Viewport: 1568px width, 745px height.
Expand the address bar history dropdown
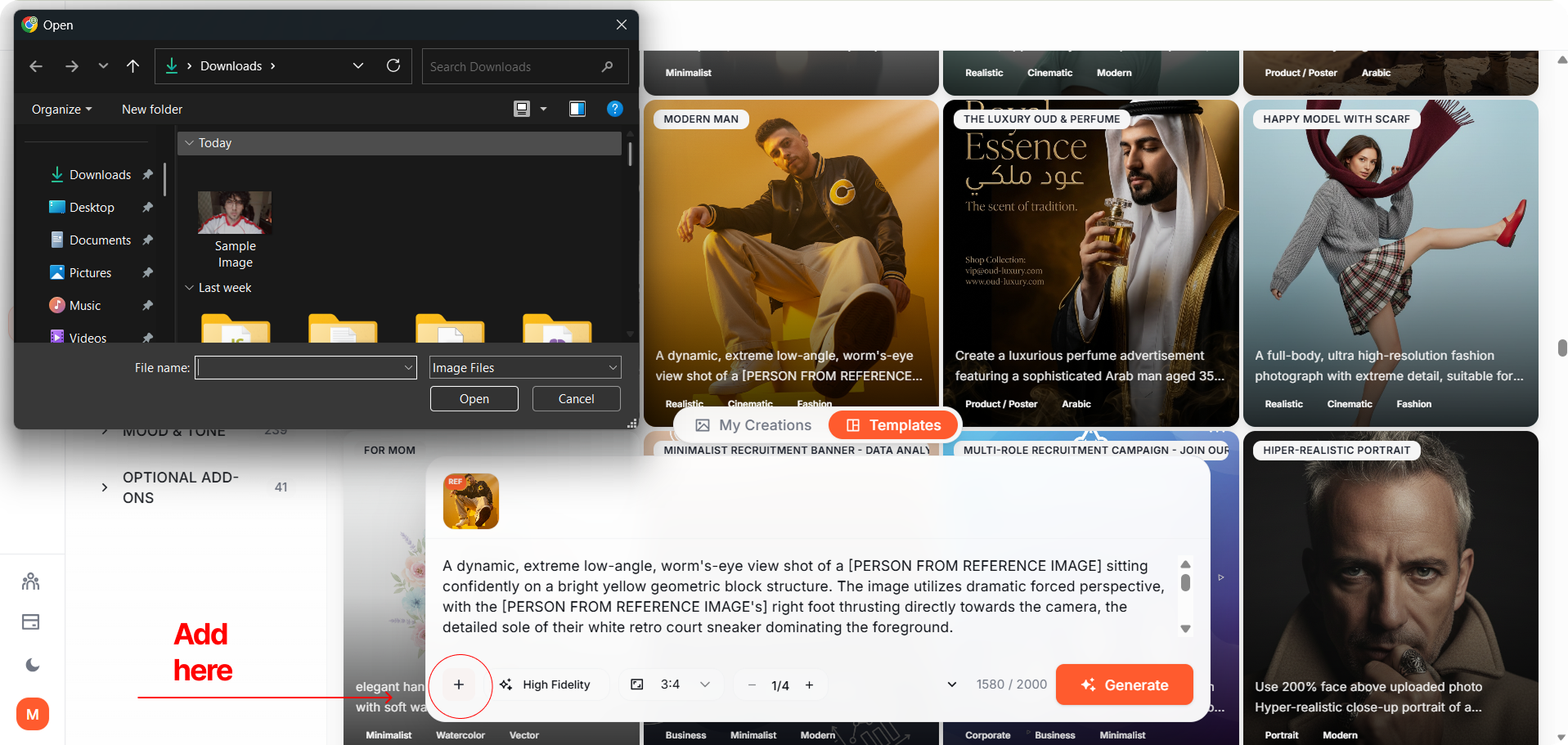(x=358, y=66)
